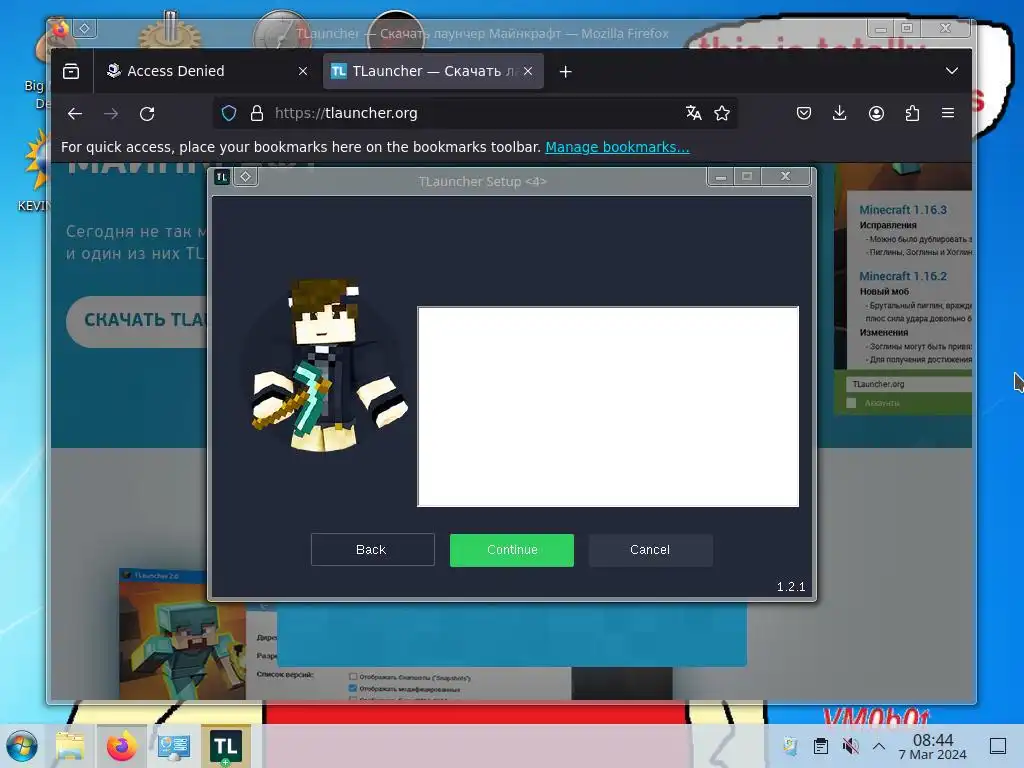The height and width of the screenshot is (768, 1024).
Task: Expand the list all tabs chevron
Action: pos(952,71)
